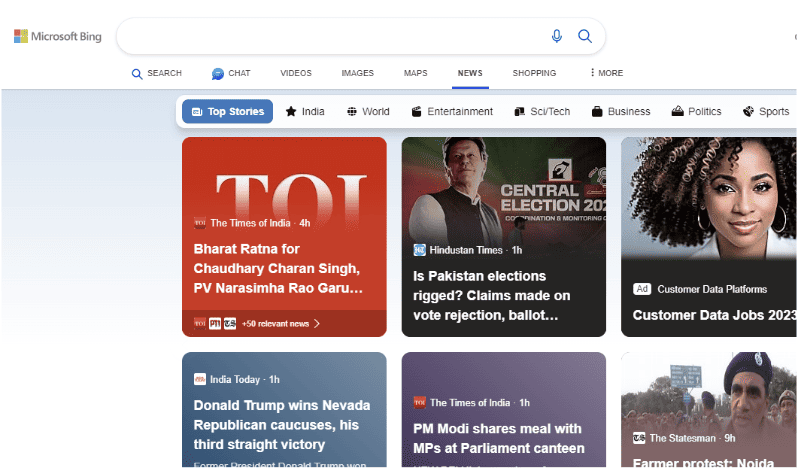This screenshot has width=799, height=468.
Task: Select the Sci/Tech news category
Action: [x=542, y=111]
